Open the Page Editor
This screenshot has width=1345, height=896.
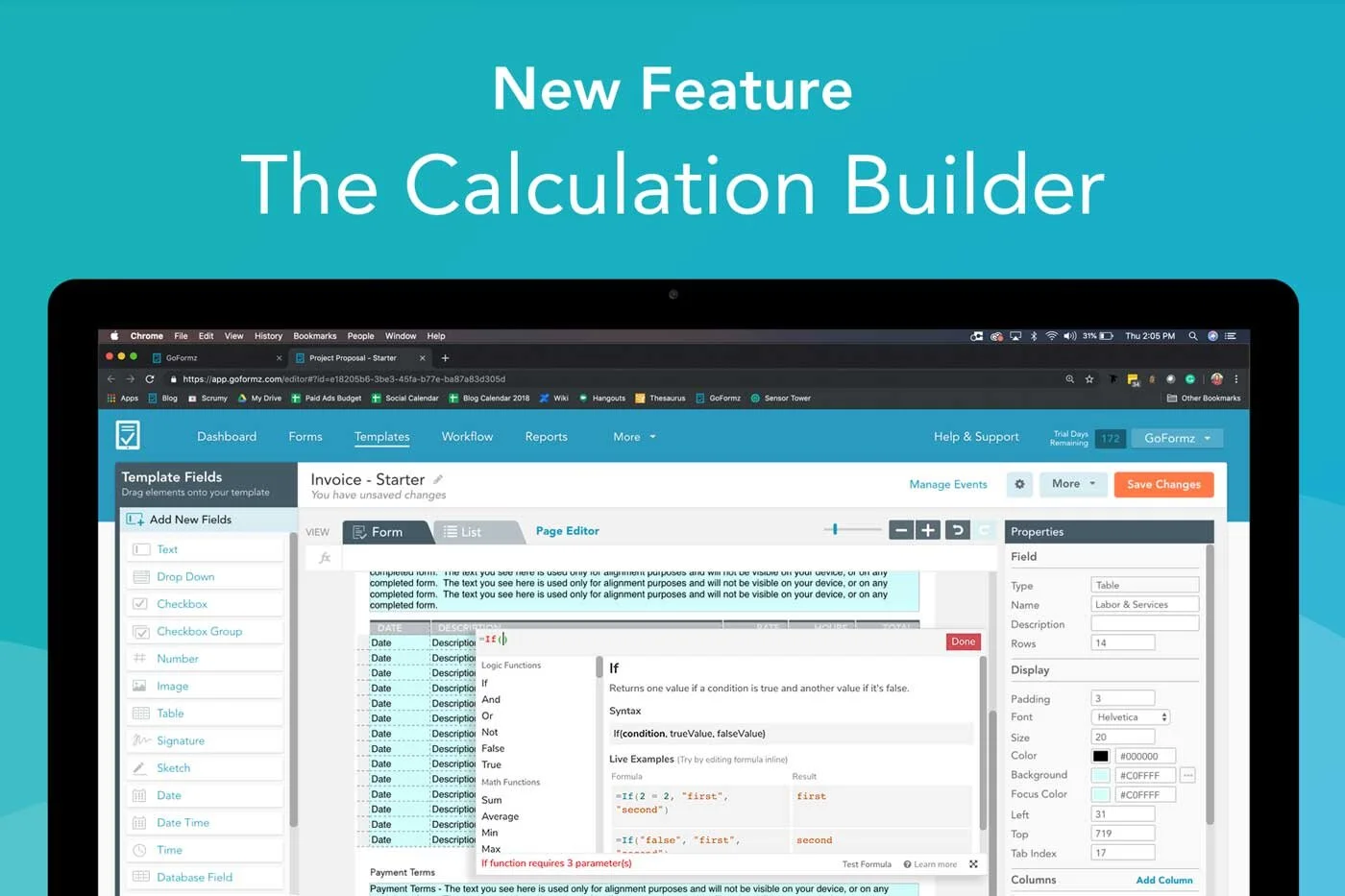(567, 531)
